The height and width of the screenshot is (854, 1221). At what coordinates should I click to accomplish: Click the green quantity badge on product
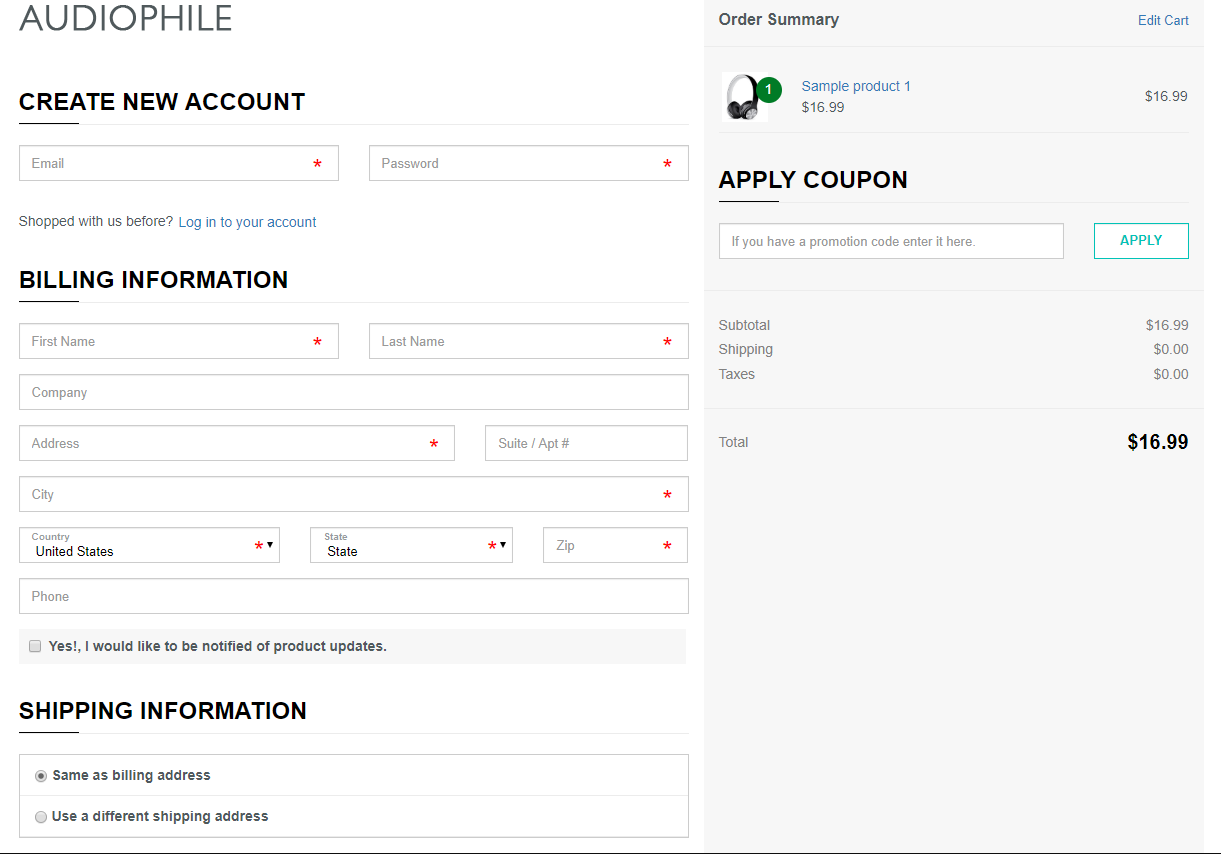click(768, 90)
